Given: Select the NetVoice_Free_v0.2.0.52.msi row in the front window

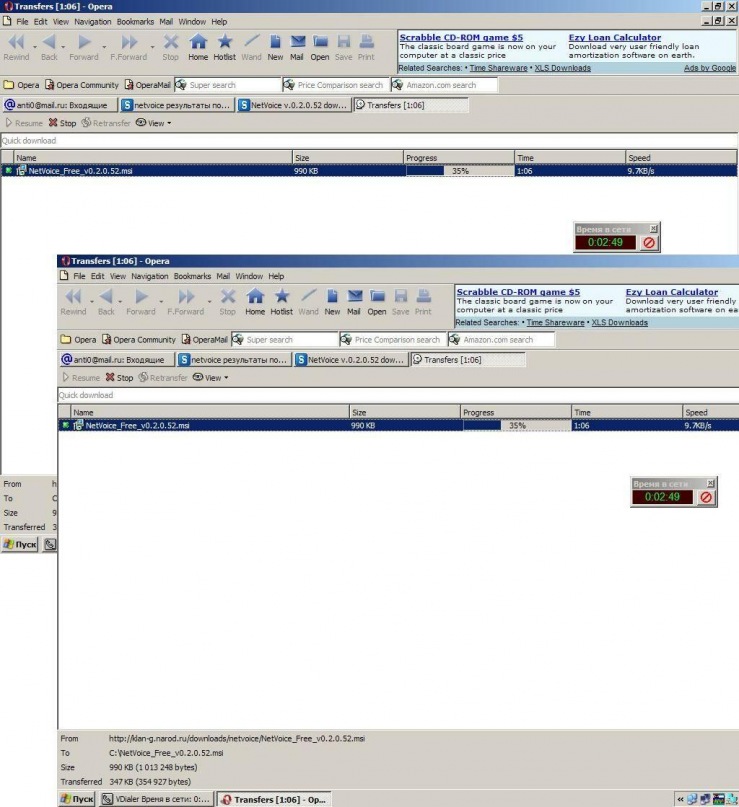Looking at the screenshot, I should pyautogui.click(x=398, y=426).
